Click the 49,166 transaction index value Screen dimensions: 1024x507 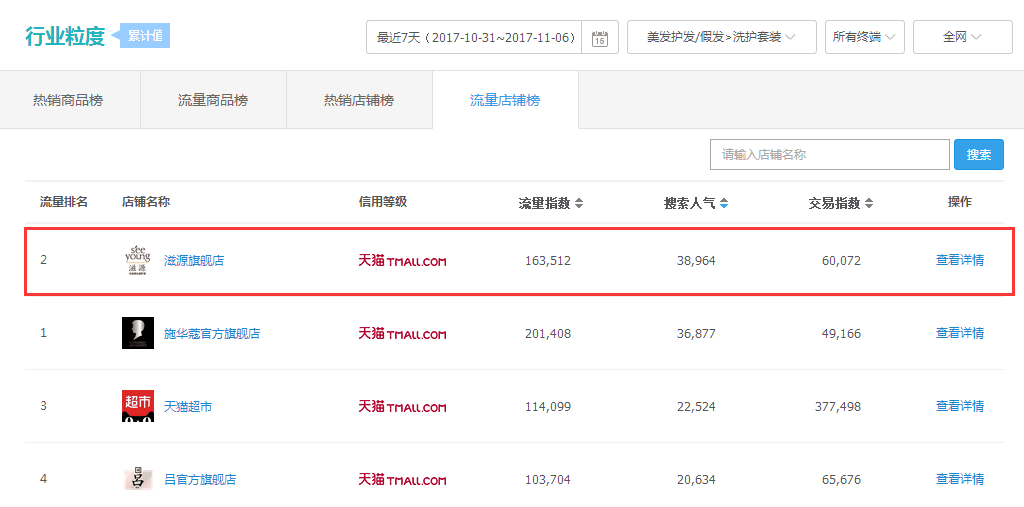(x=841, y=333)
